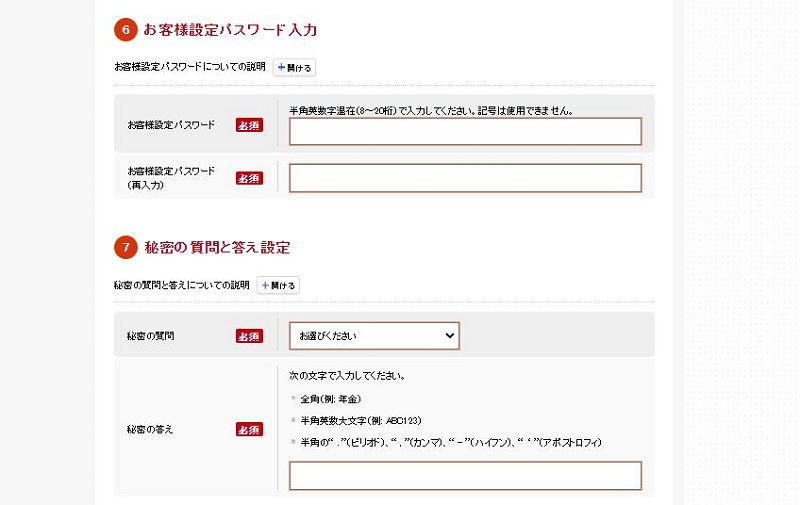The width and height of the screenshot is (800, 505).
Task: Select the 秘密の質問と答え設定 section heading
Action: point(217,247)
